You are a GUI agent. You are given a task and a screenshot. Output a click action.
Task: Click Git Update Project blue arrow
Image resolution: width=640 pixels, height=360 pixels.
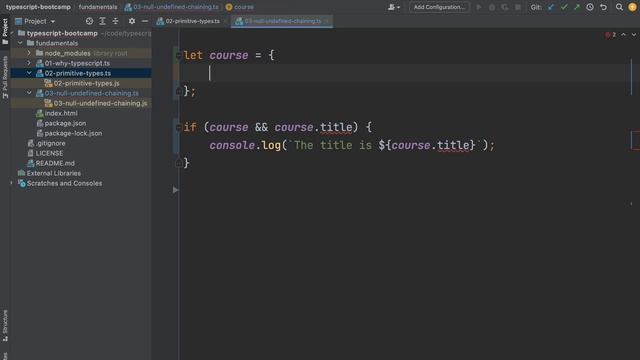[551, 7]
